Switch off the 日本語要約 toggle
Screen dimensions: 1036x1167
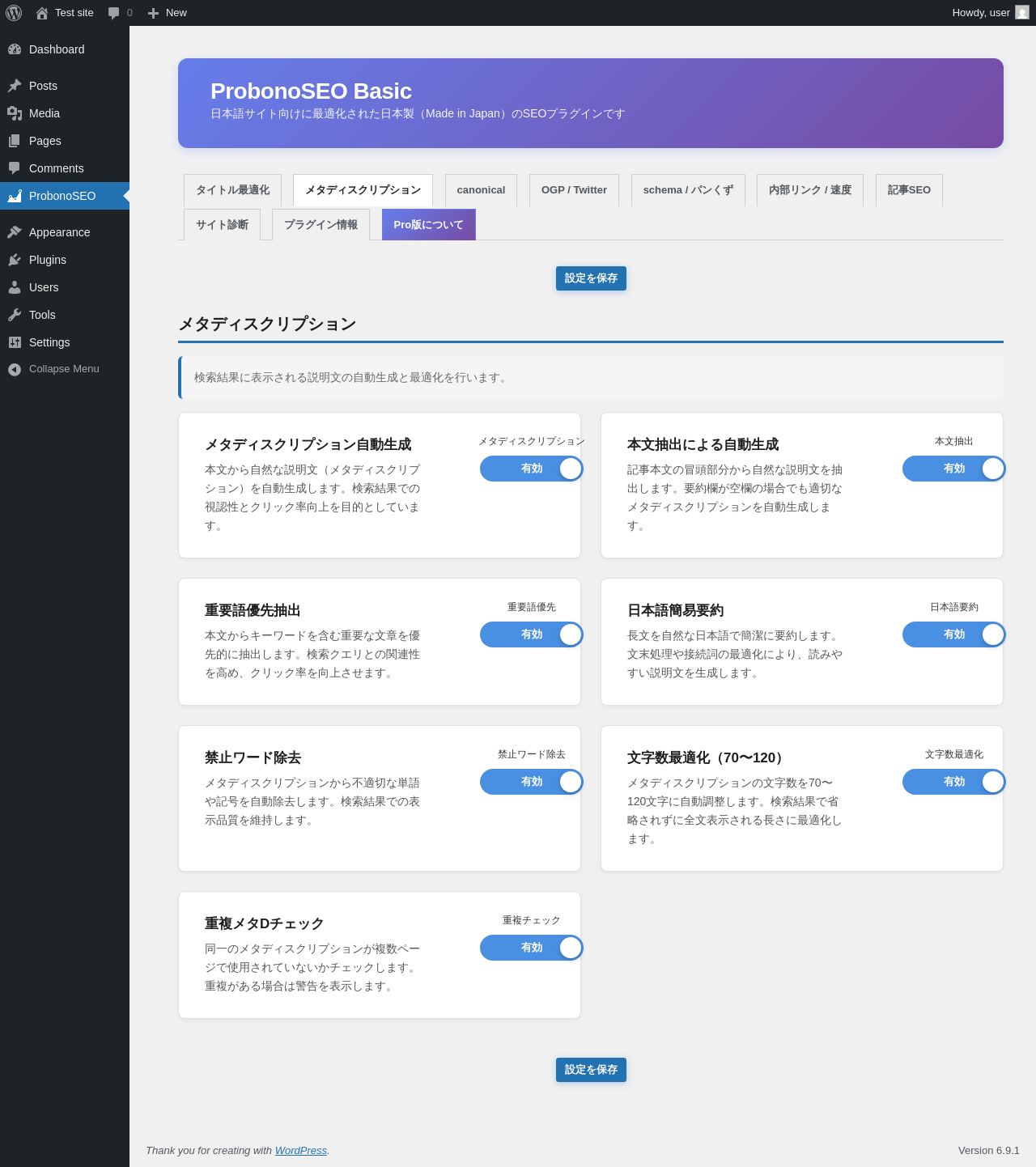point(954,634)
